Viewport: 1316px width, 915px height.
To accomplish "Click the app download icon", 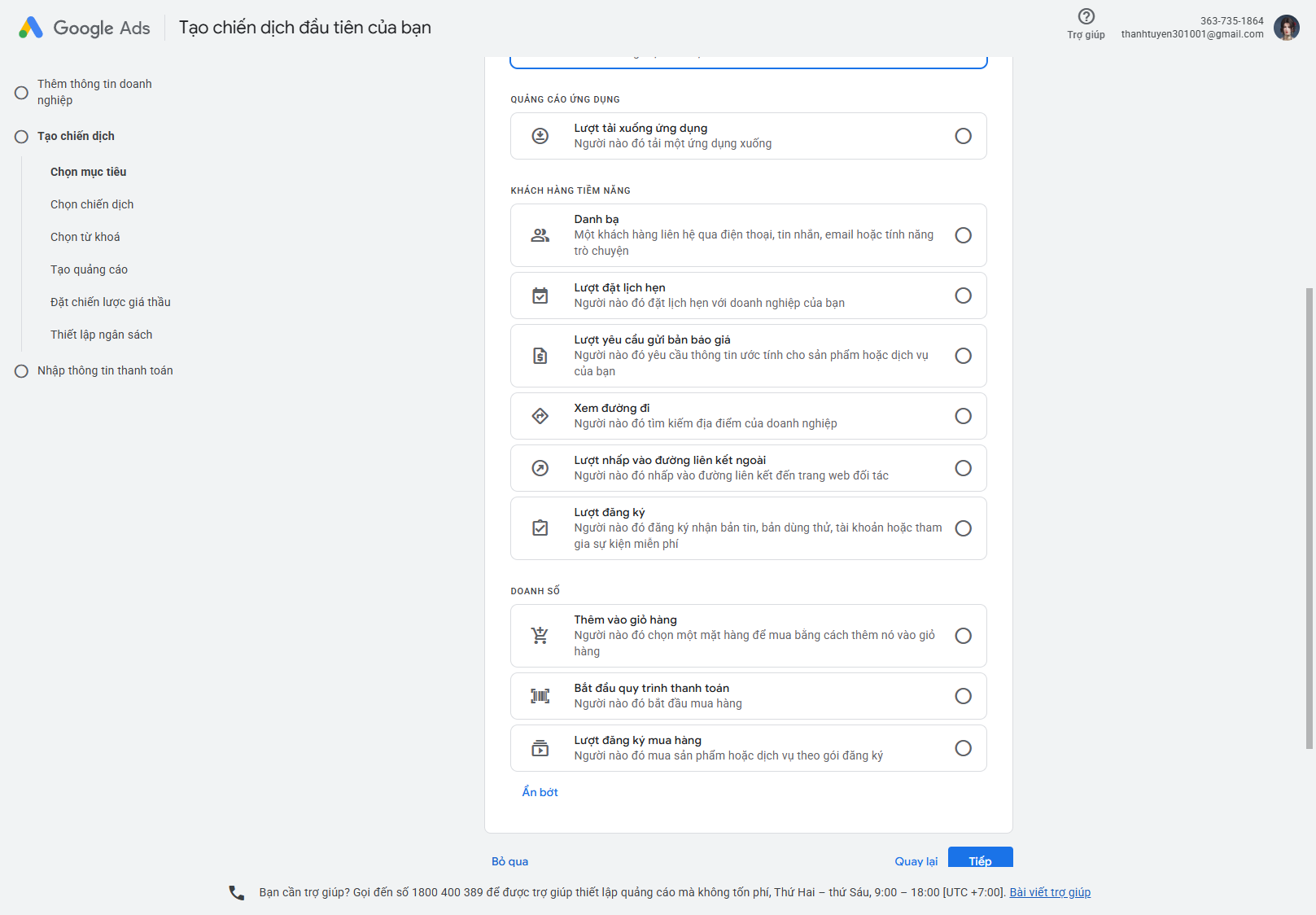I will point(540,136).
